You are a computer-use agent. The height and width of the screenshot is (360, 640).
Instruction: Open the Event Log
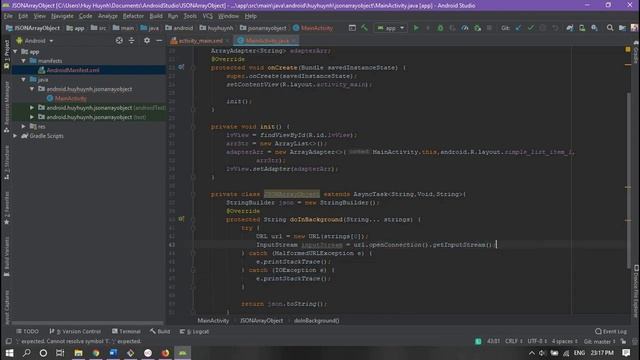(x=611, y=331)
